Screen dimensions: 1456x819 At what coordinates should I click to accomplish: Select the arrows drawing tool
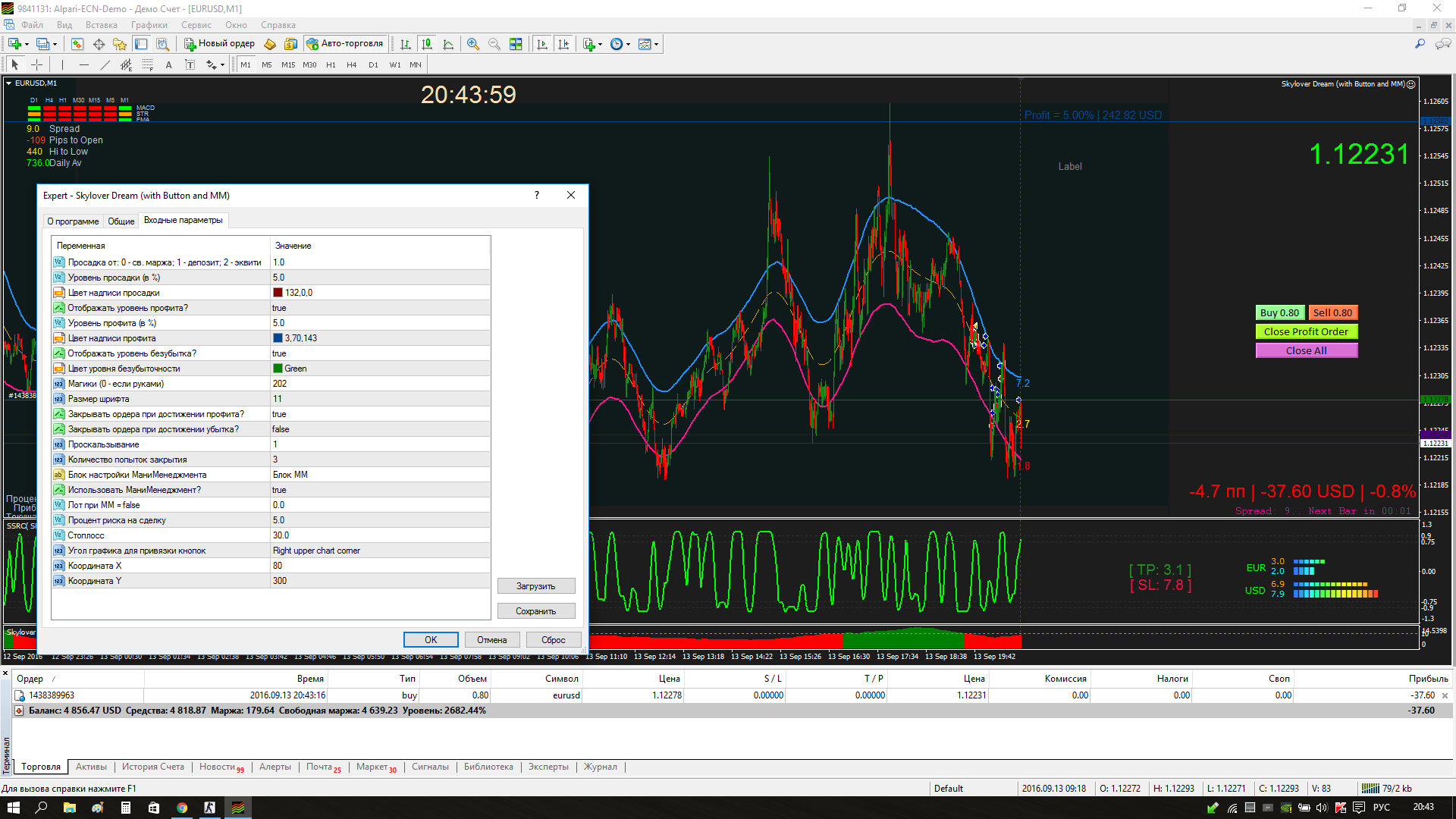pos(212,64)
